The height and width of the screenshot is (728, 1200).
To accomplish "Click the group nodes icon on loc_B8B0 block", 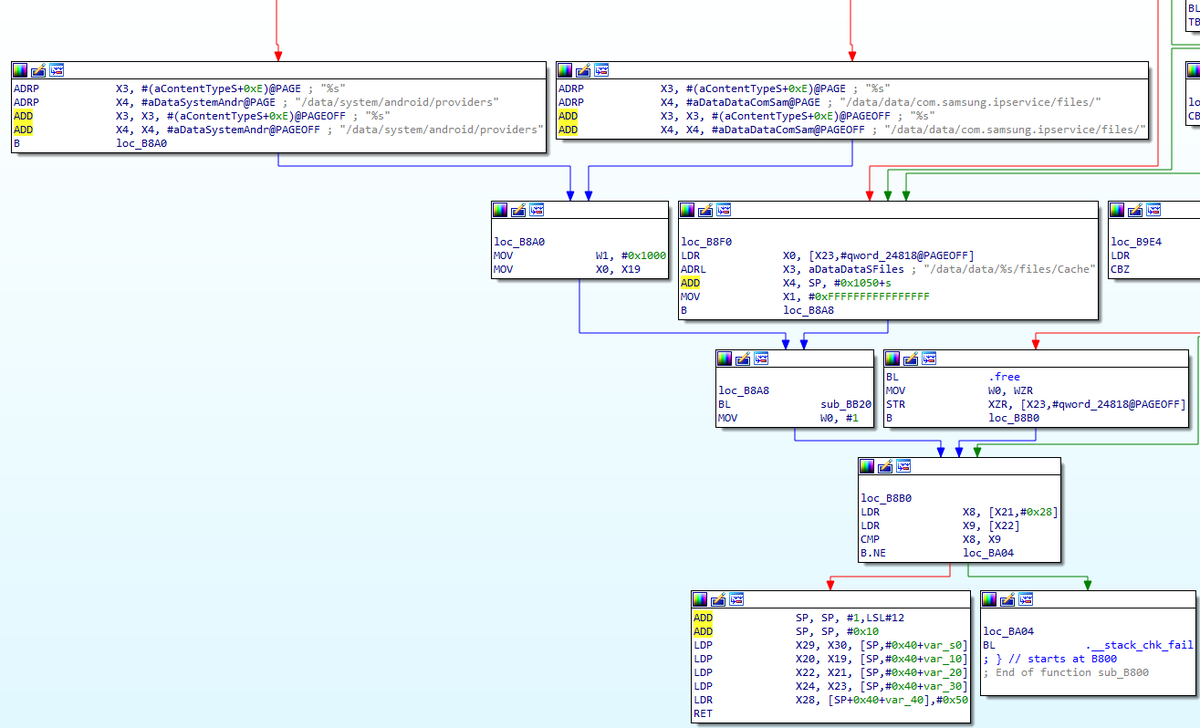I will tap(902, 466).
